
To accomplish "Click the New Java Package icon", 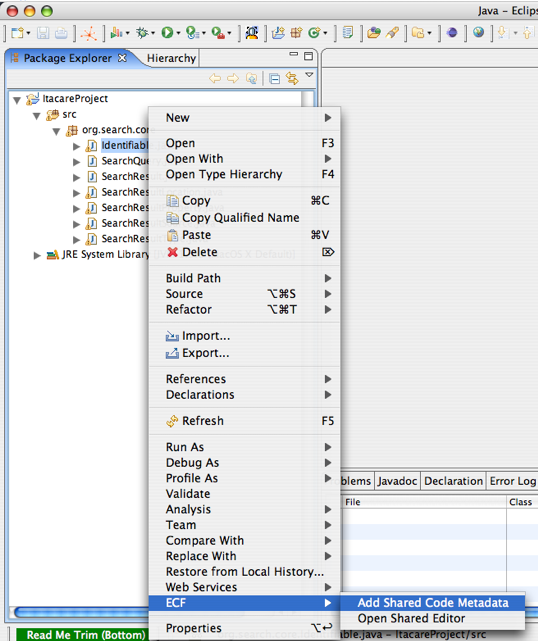I will [296, 33].
